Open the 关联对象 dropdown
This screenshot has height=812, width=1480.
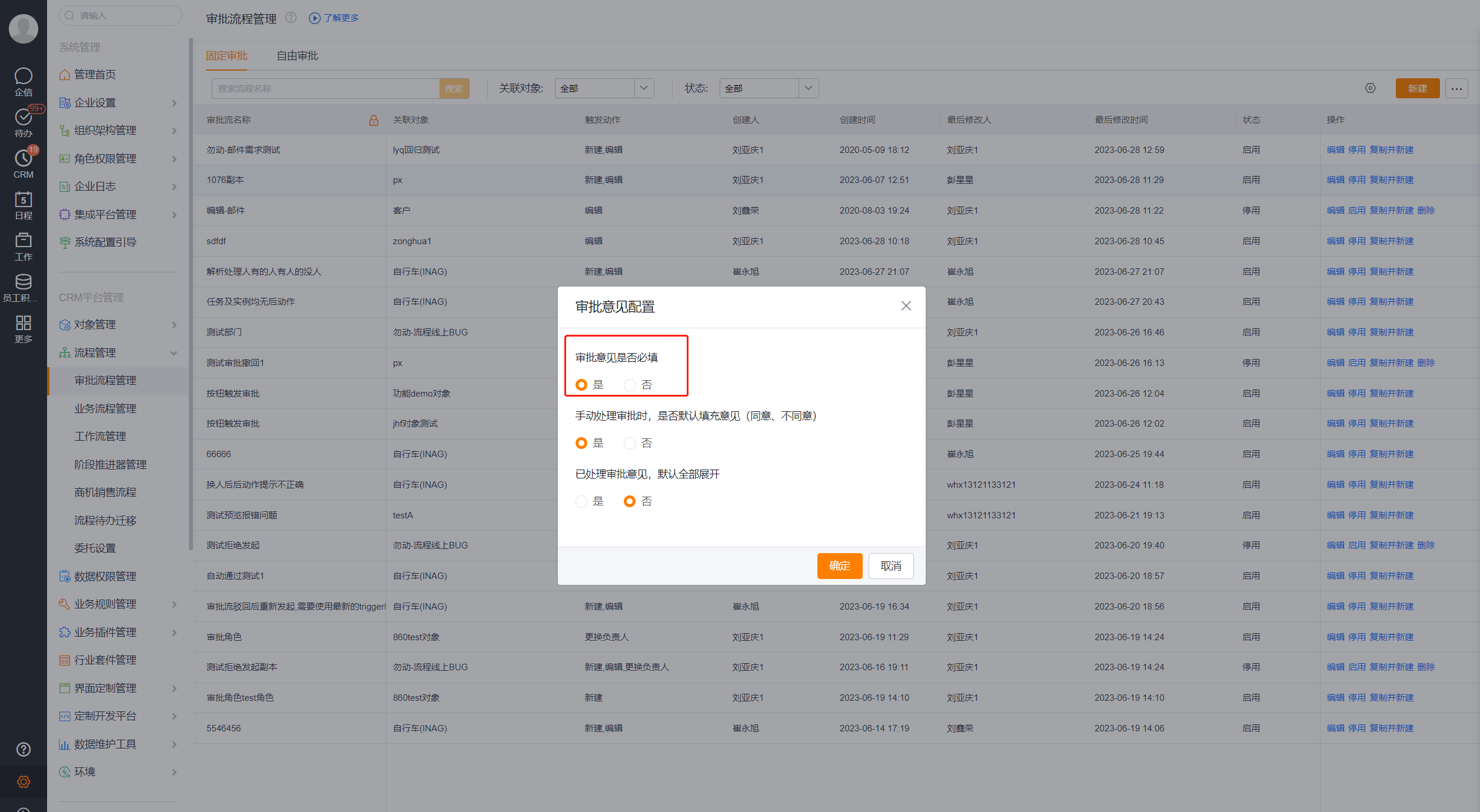click(604, 88)
